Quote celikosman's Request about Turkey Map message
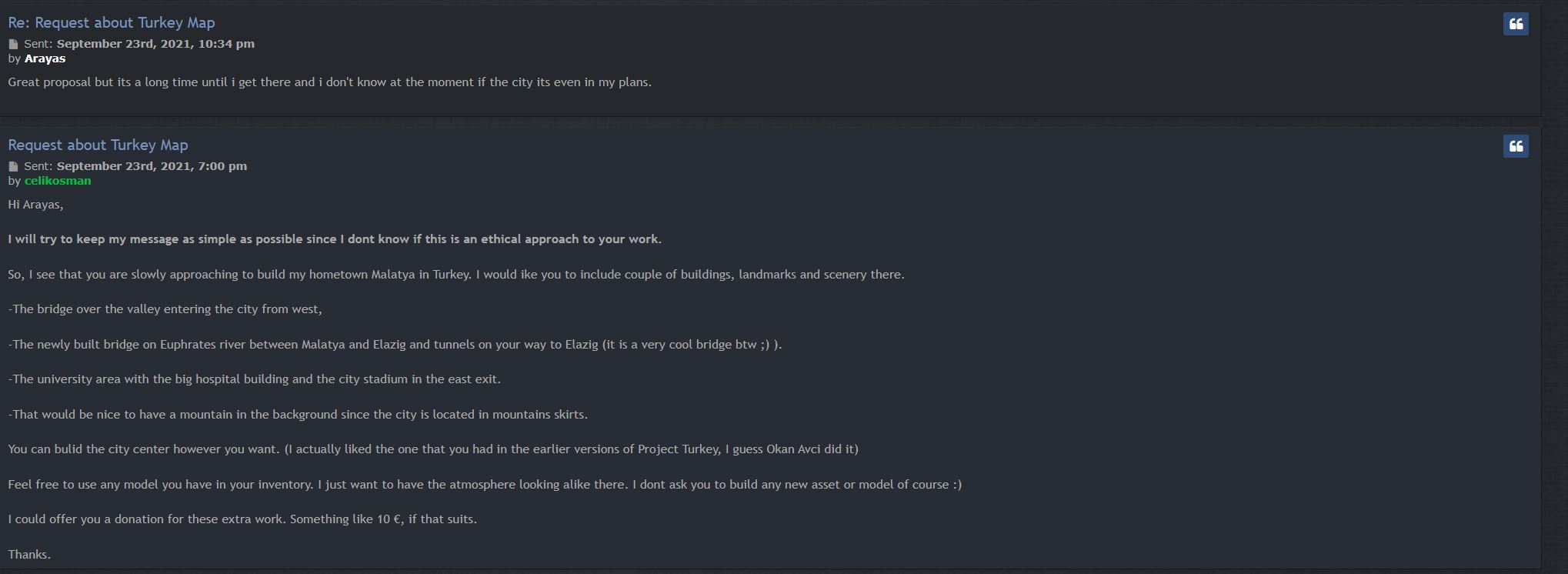1568x574 pixels. [1516, 146]
